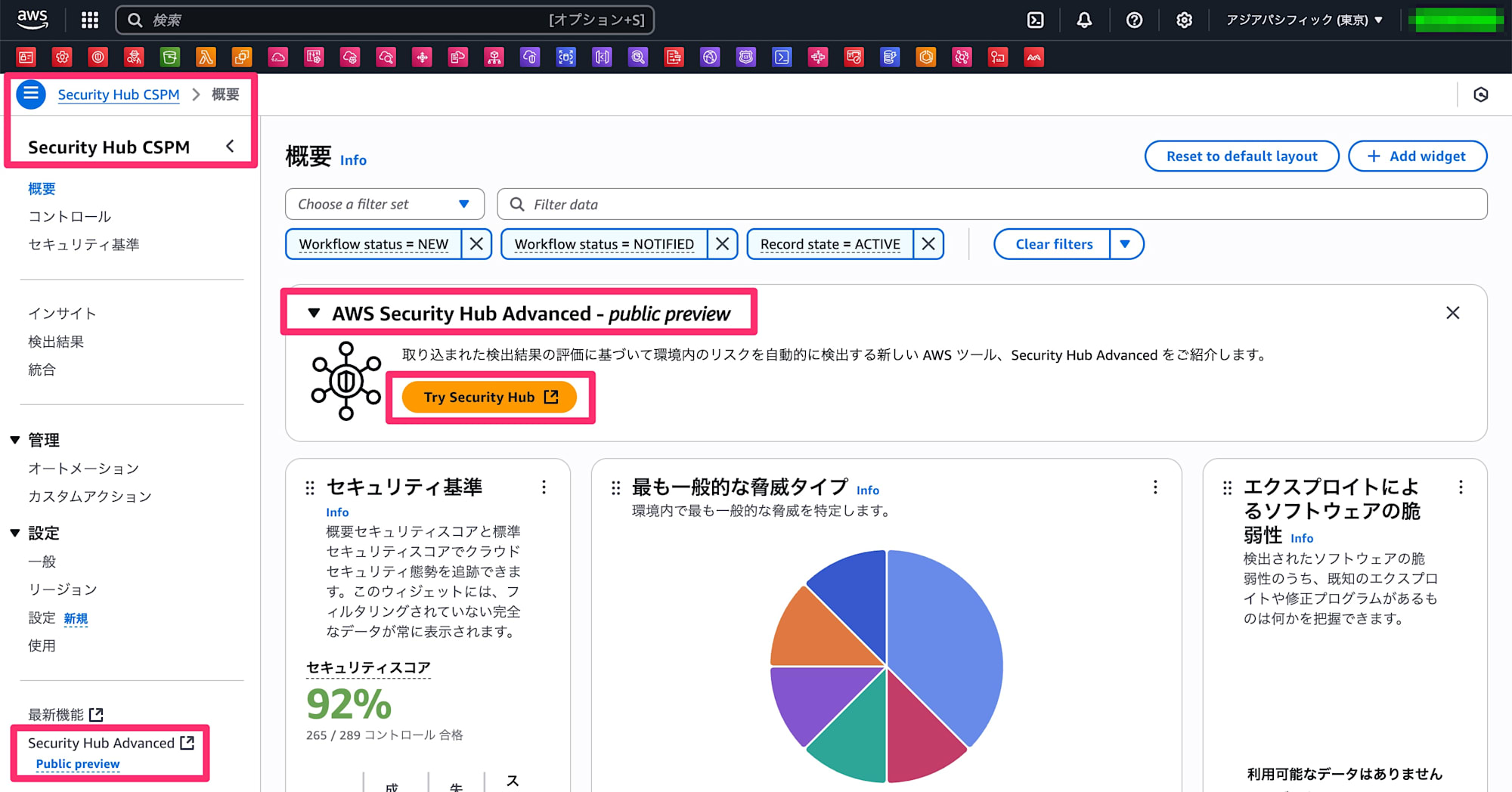1512x792 pixels.
Task: Open console settings gear in header
Action: [1184, 20]
